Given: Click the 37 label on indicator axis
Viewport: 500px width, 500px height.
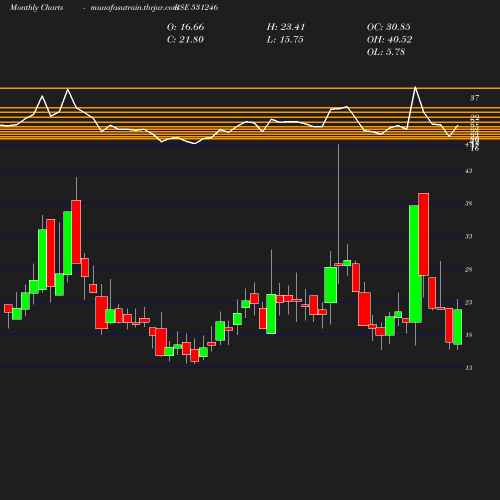Looking at the screenshot, I should pos(475,98).
